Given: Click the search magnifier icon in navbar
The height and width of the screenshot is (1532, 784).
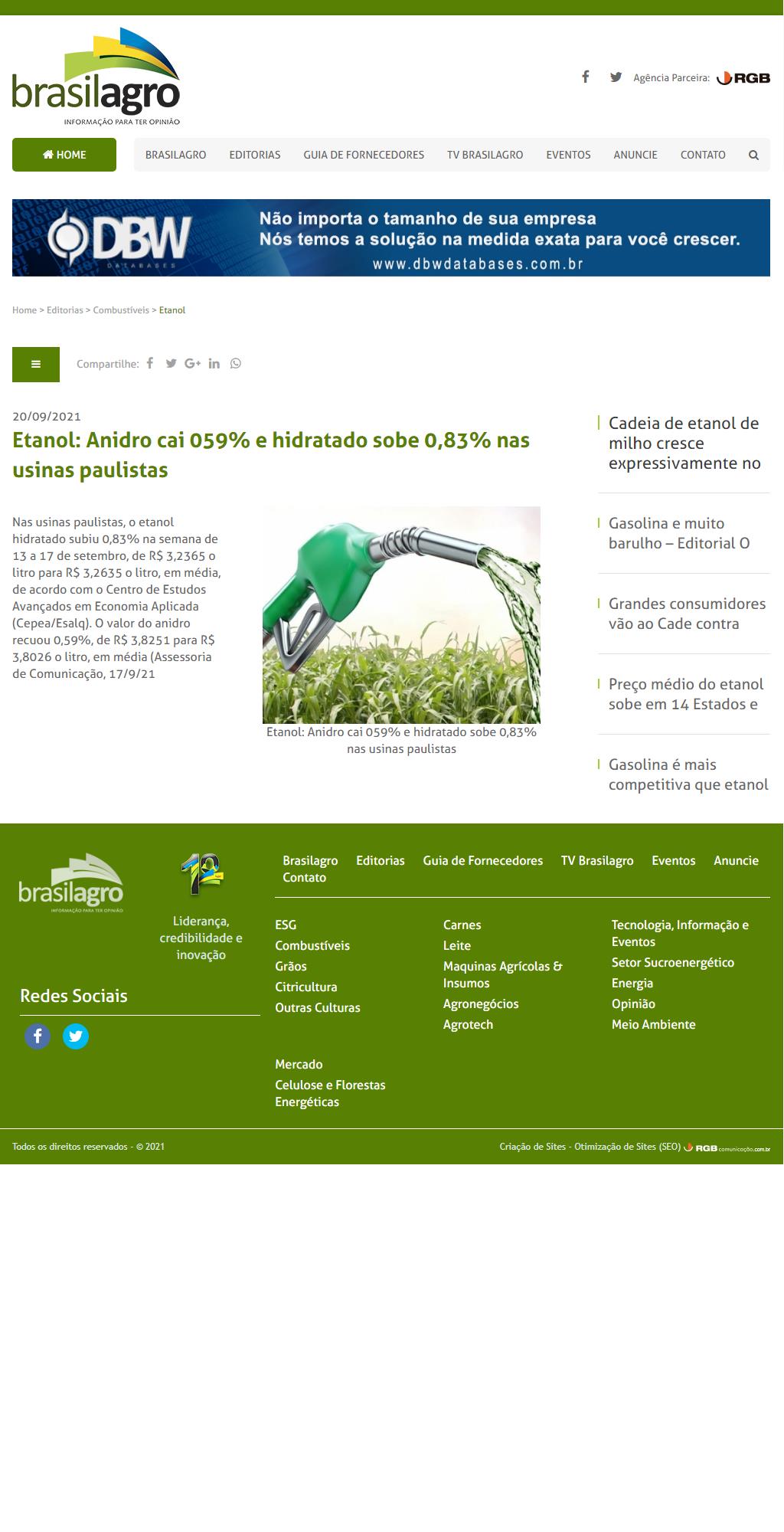Looking at the screenshot, I should tap(753, 155).
